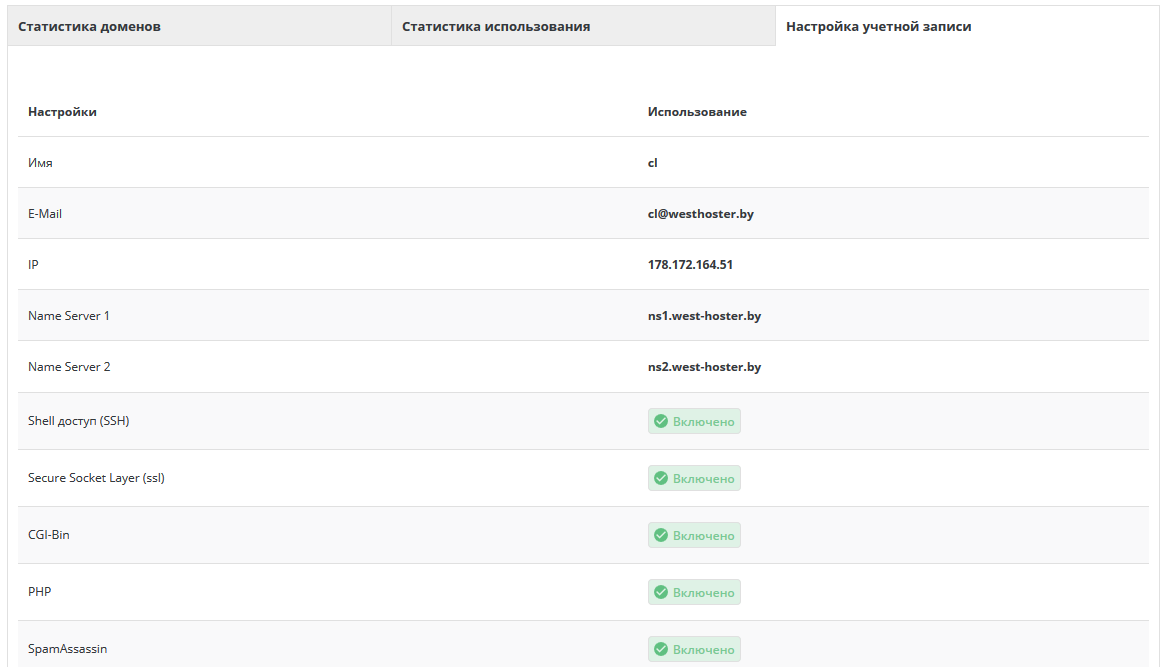Click the green check icon in PHP row
Image resolution: width=1164 pixels, height=667 pixels.
tap(661, 593)
